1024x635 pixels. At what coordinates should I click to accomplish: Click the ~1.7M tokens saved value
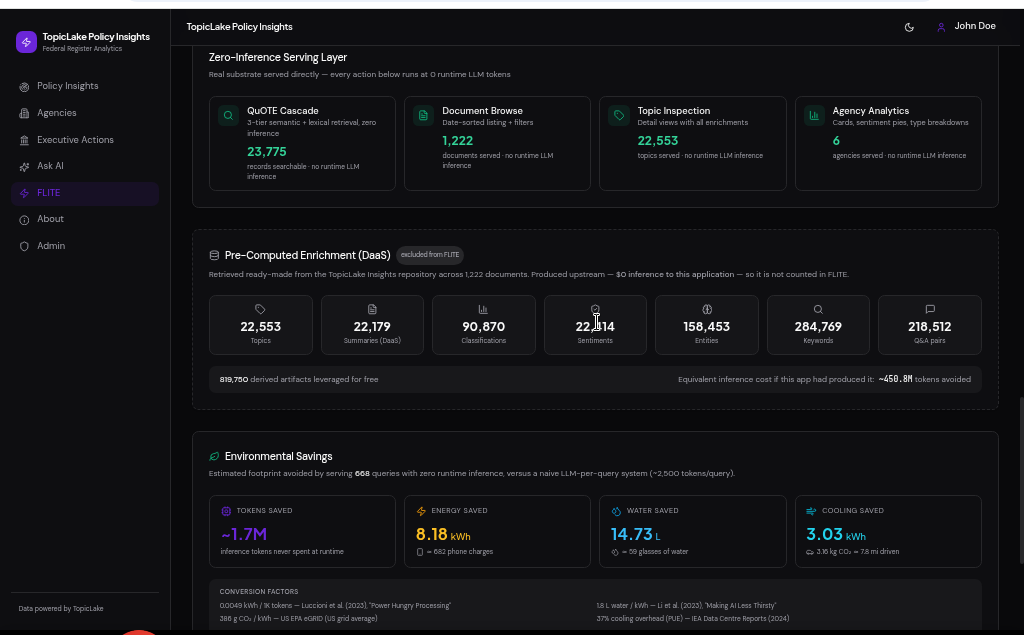(x=244, y=534)
